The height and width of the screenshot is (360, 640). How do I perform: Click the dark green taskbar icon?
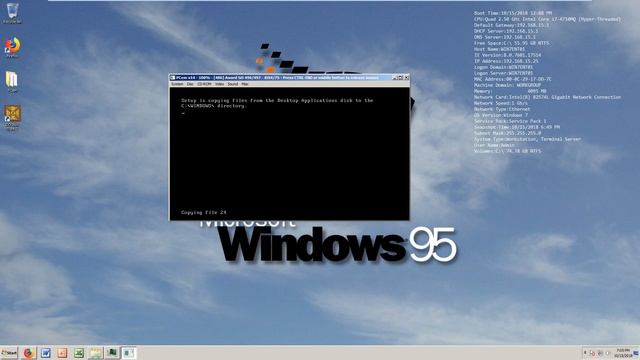pyautogui.click(x=112, y=353)
